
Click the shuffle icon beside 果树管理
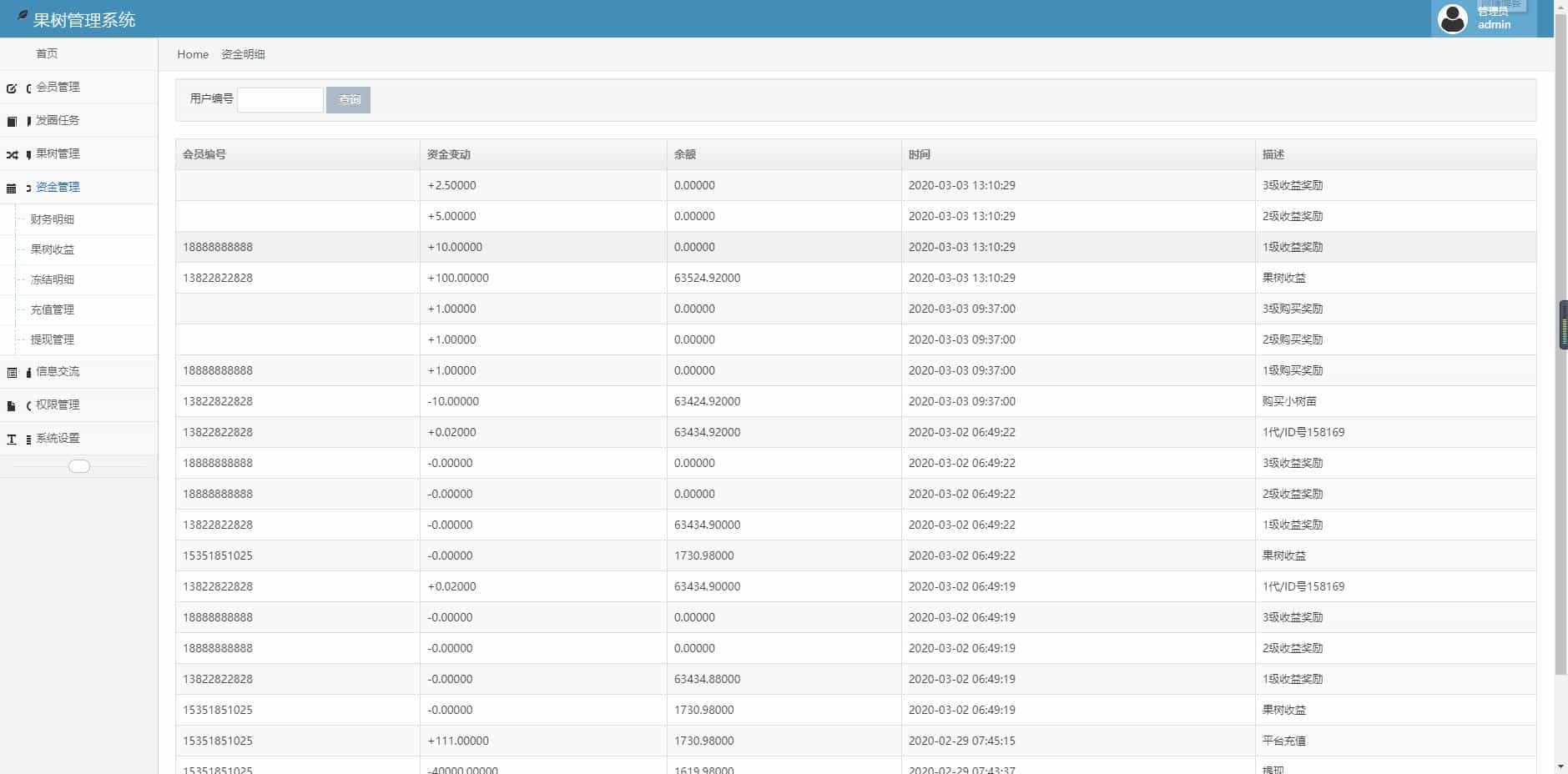point(12,154)
